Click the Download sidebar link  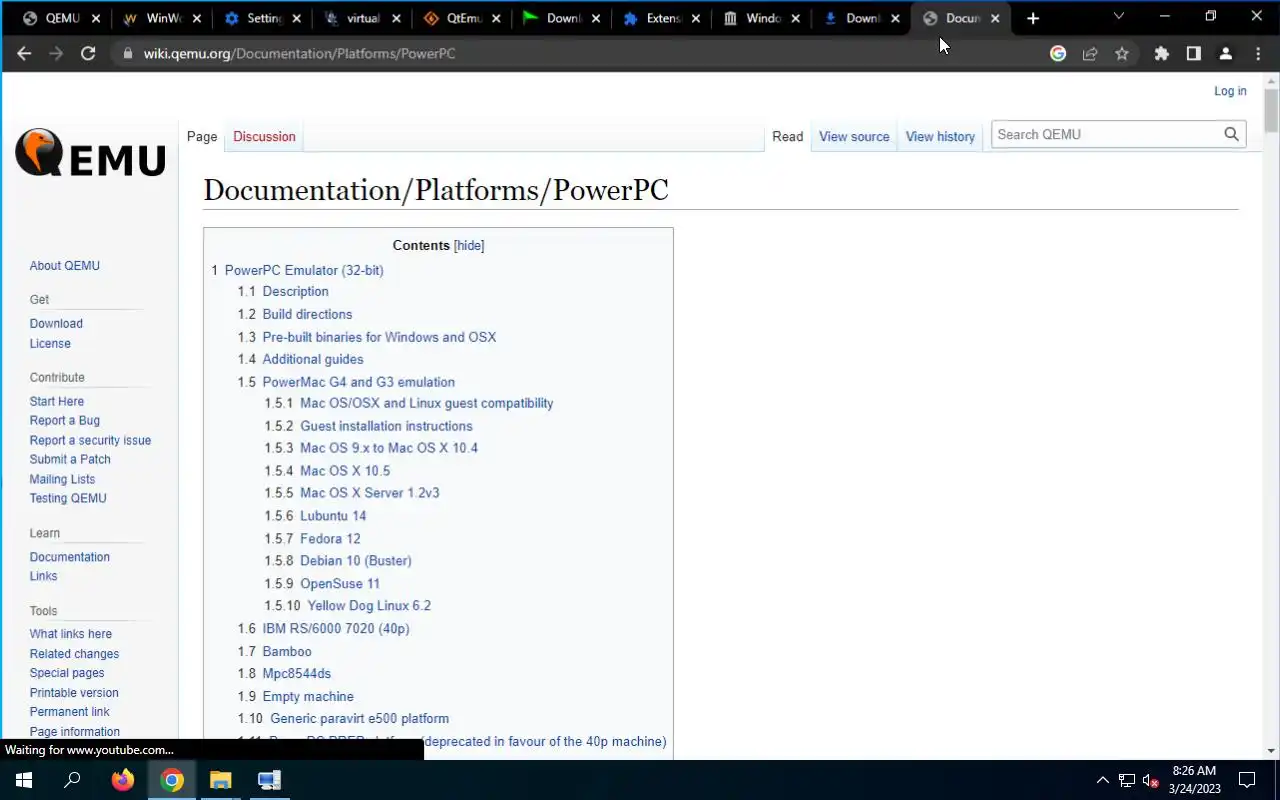pos(56,323)
